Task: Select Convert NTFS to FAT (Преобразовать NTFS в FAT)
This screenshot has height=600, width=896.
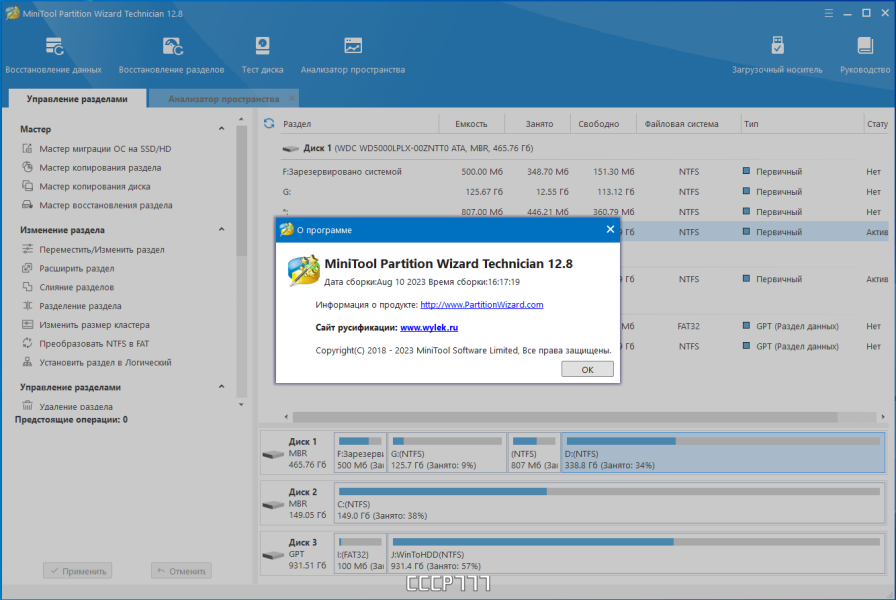Action: click(x=94, y=343)
